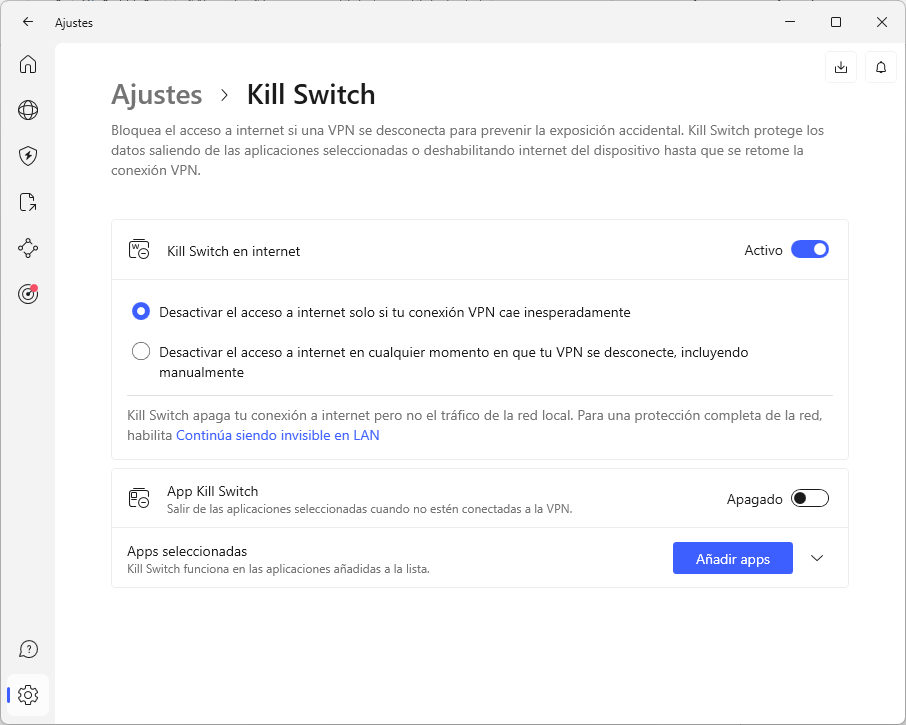This screenshot has width=906, height=725.
Task: Open help via the question bubble icon
Action: coord(28,649)
